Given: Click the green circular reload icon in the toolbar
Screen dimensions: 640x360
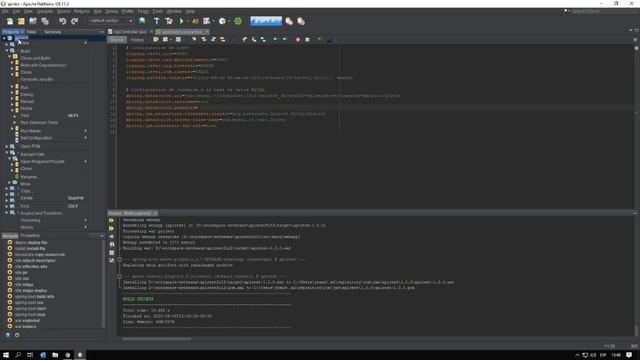Looking at the screenshot, I should click(x=238, y=21).
